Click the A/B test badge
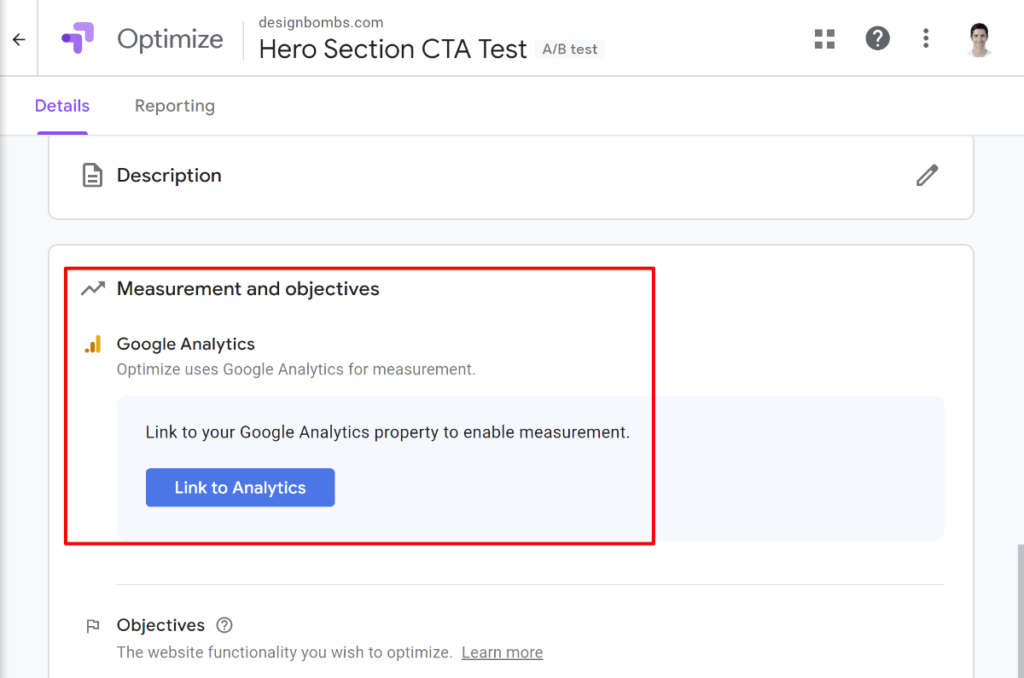Image resolution: width=1024 pixels, height=678 pixels. pyautogui.click(x=569, y=50)
